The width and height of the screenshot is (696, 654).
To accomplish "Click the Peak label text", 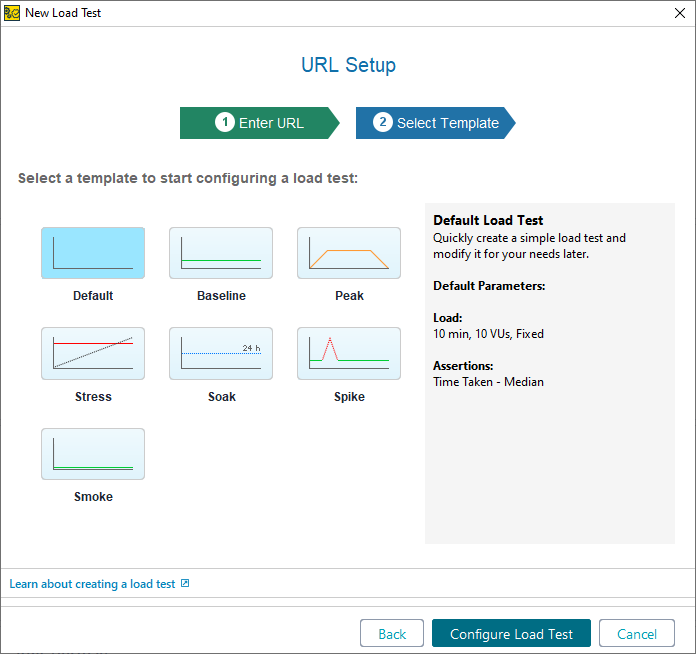I will (349, 296).
